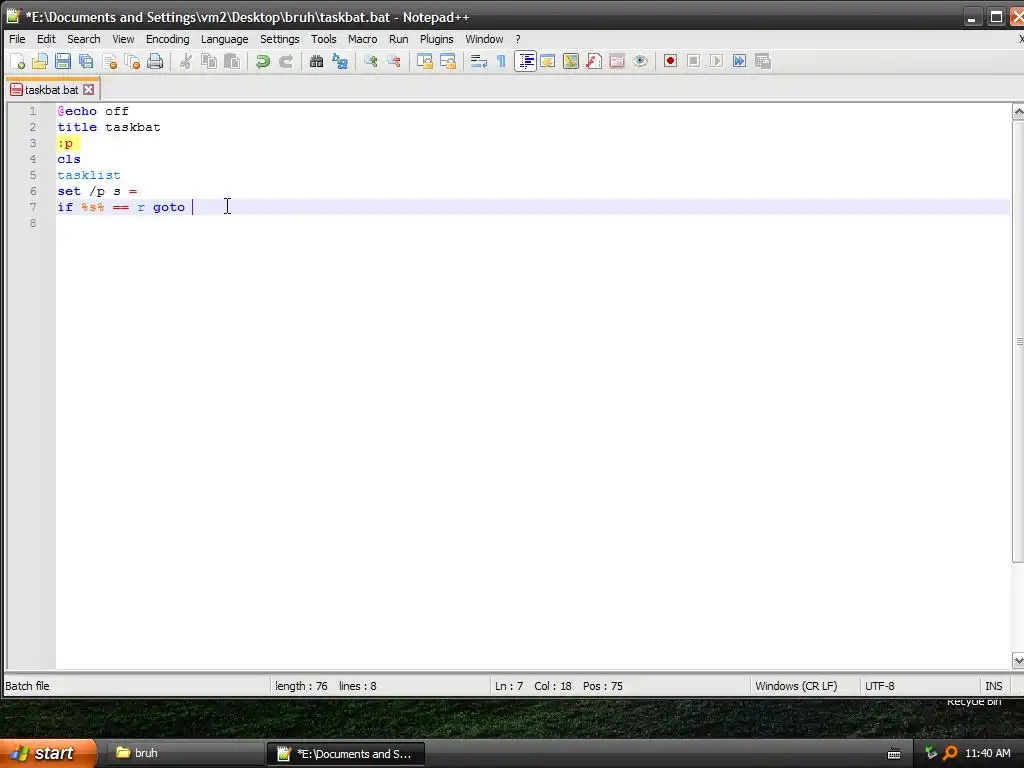Open the Macro menu
Image resolution: width=1024 pixels, height=768 pixels.
(362, 39)
